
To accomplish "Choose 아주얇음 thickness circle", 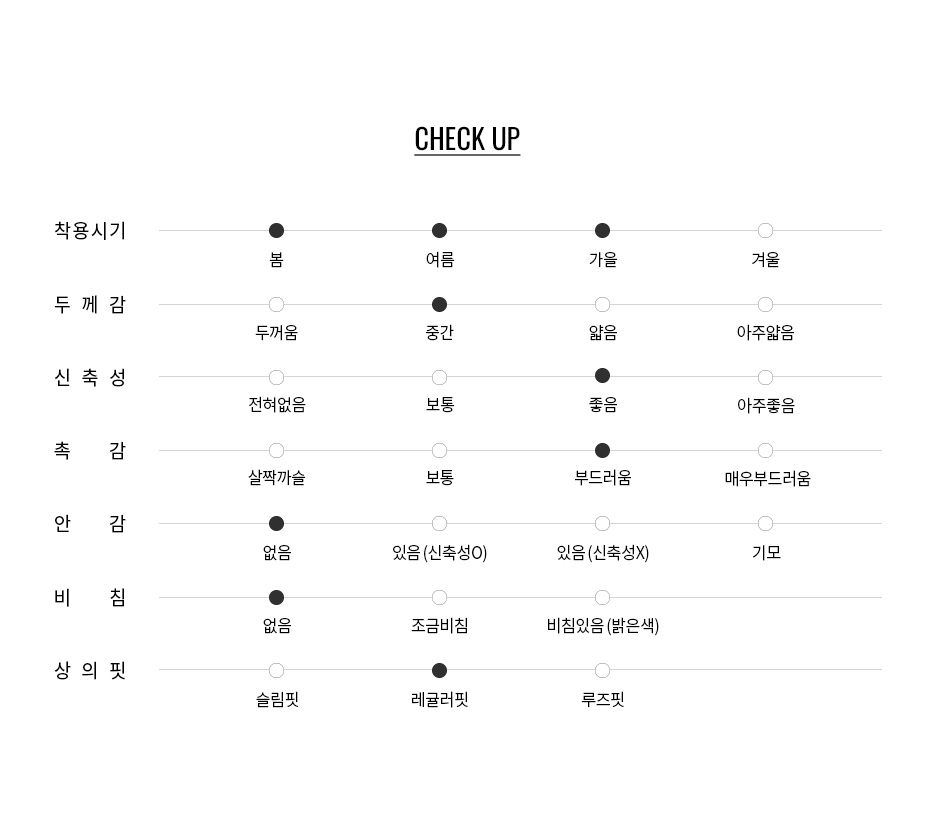I will (765, 305).
